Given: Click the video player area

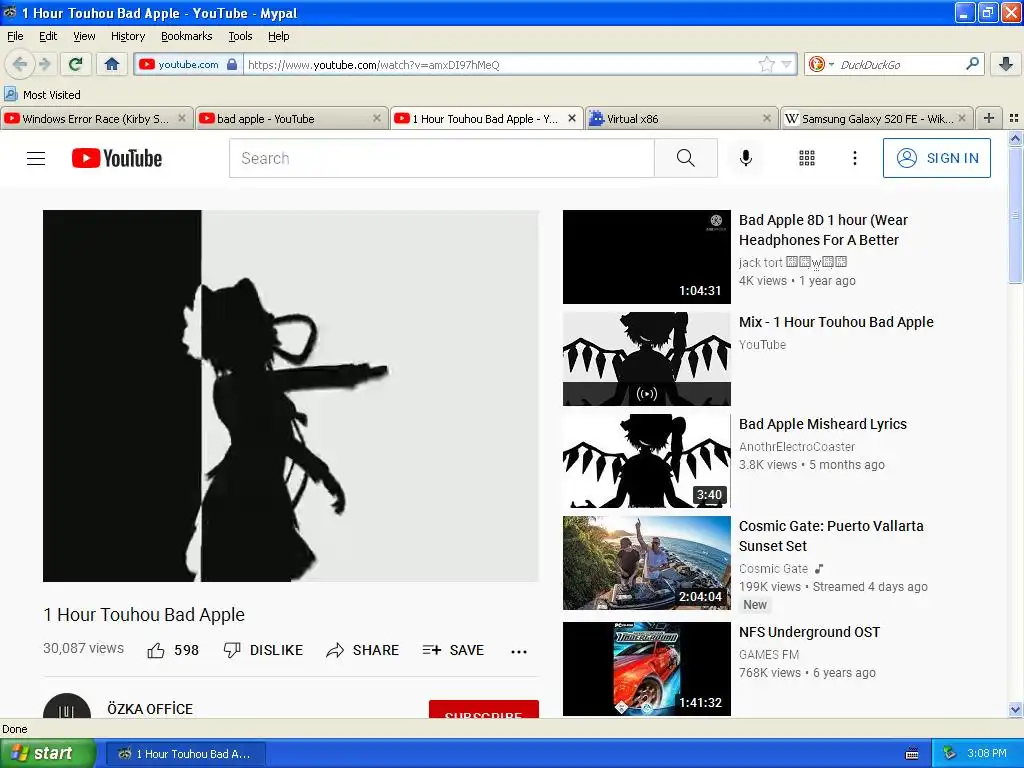Looking at the screenshot, I should tap(291, 396).
